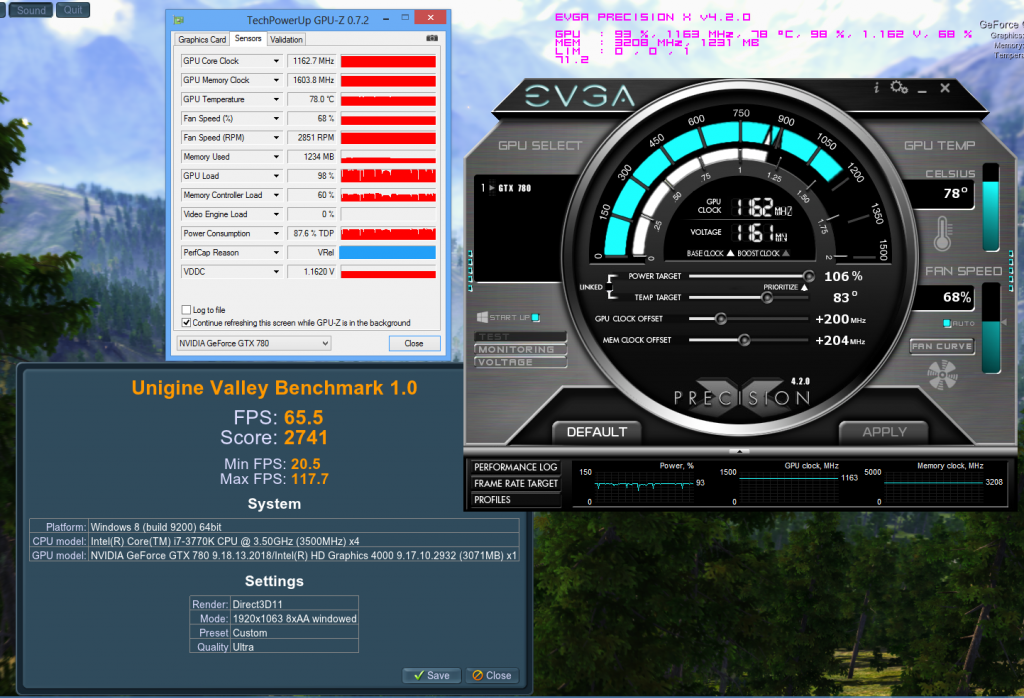Click the GPU-Z title bar app icon

[x=178, y=19]
